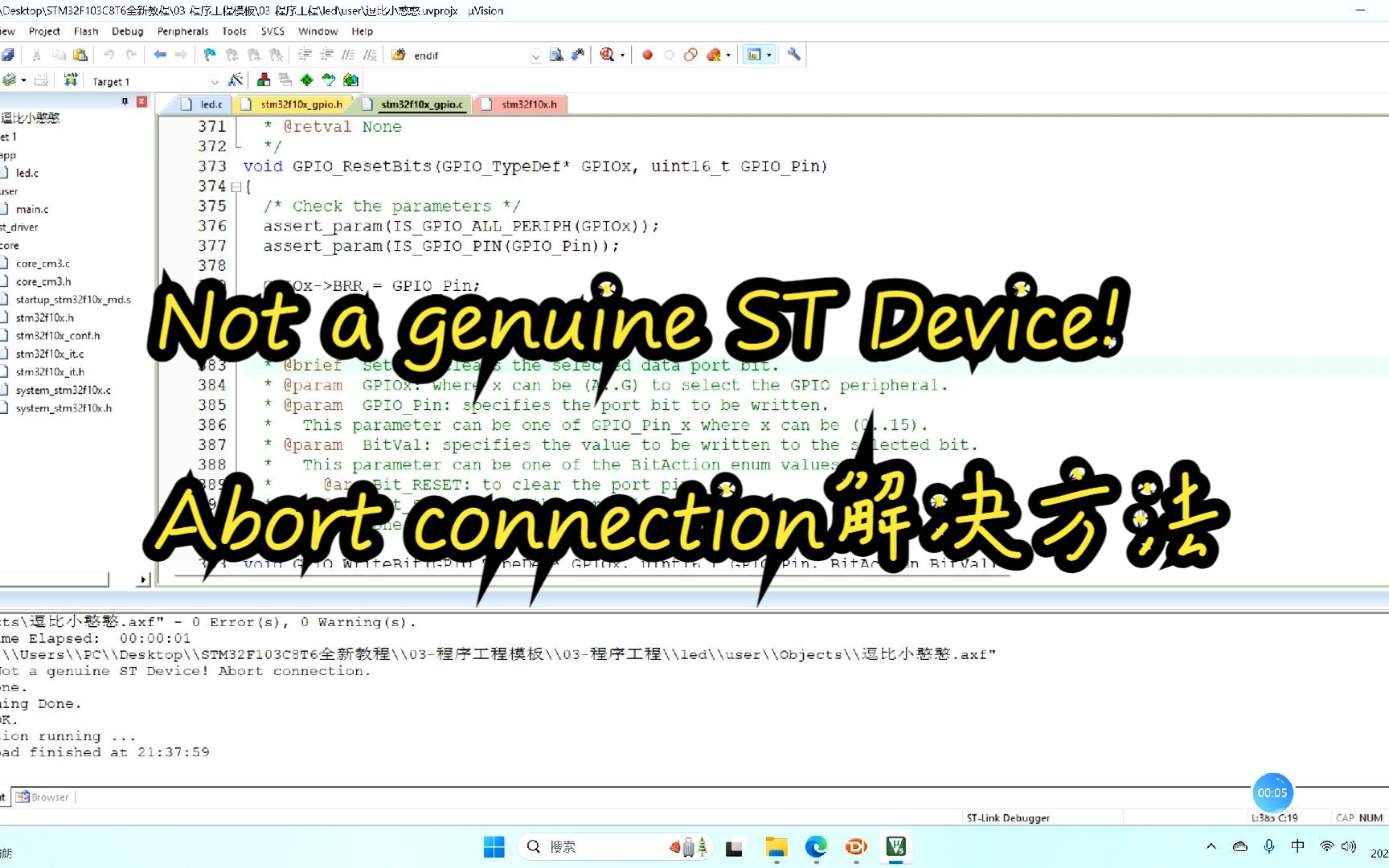
Task: Open the breakpoint kill dropdown arrow
Action: tap(728, 55)
